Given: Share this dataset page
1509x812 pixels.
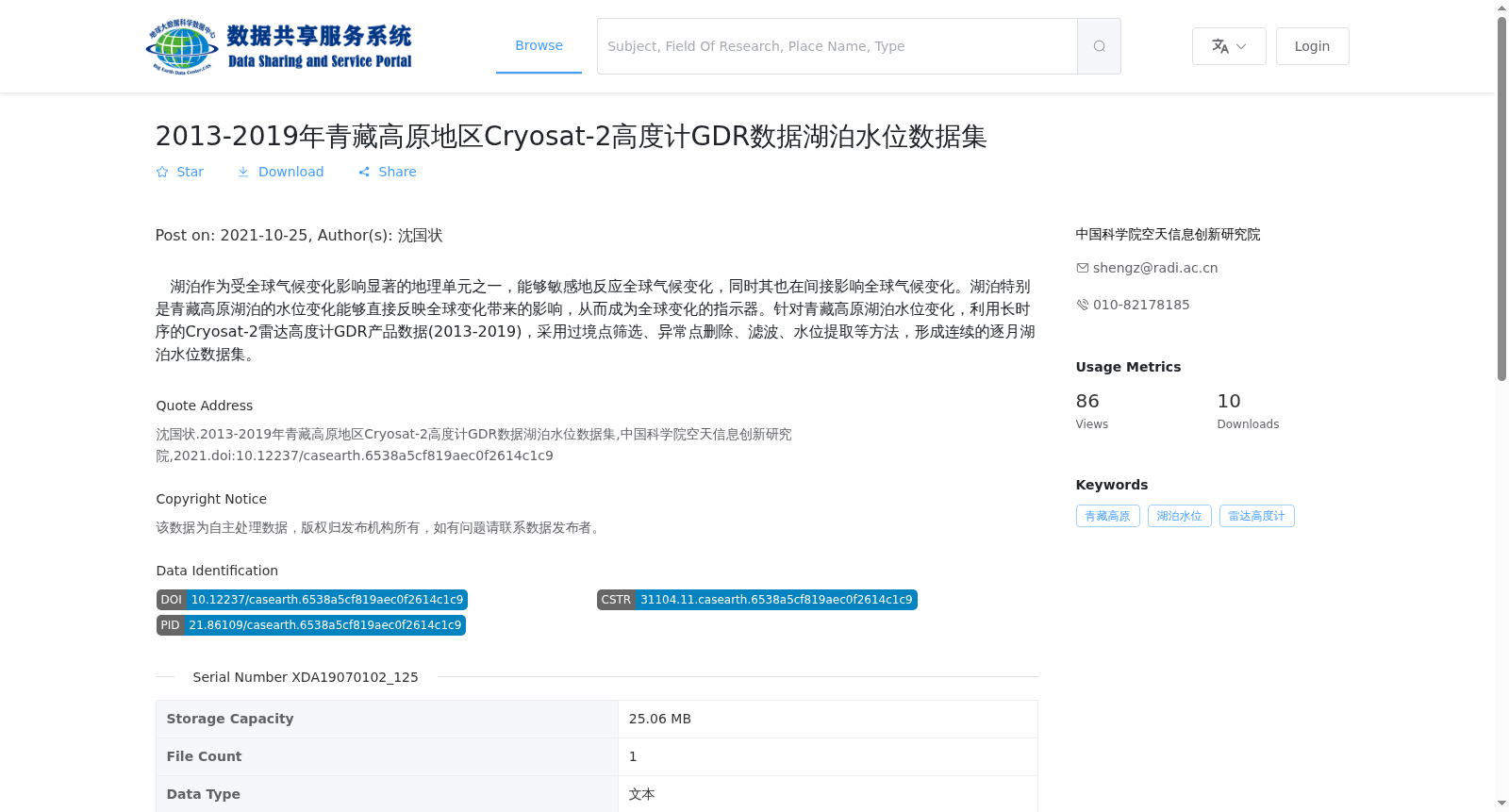Looking at the screenshot, I should [x=388, y=172].
